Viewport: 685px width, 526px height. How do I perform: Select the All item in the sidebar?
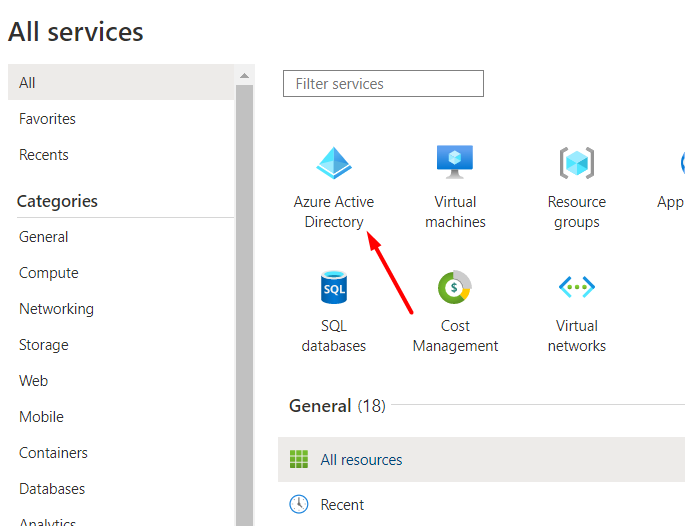[x=121, y=82]
